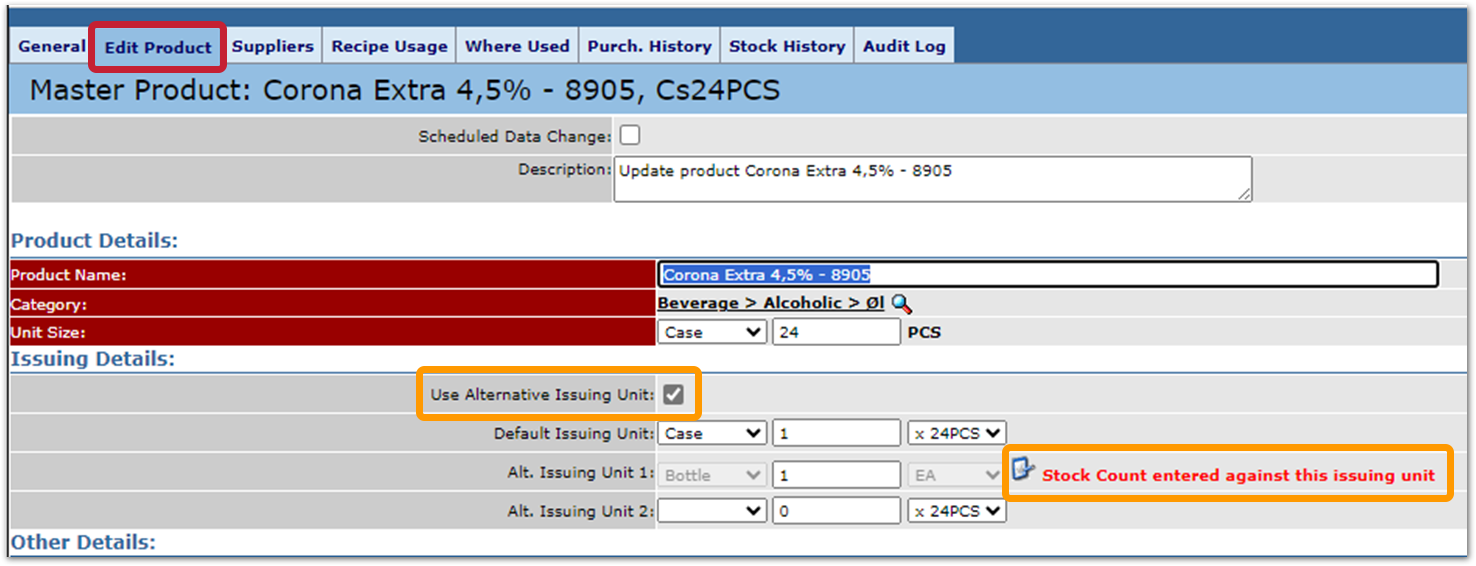Click the 'Stock Count entered against this issuing unit' text

[x=1238, y=476]
